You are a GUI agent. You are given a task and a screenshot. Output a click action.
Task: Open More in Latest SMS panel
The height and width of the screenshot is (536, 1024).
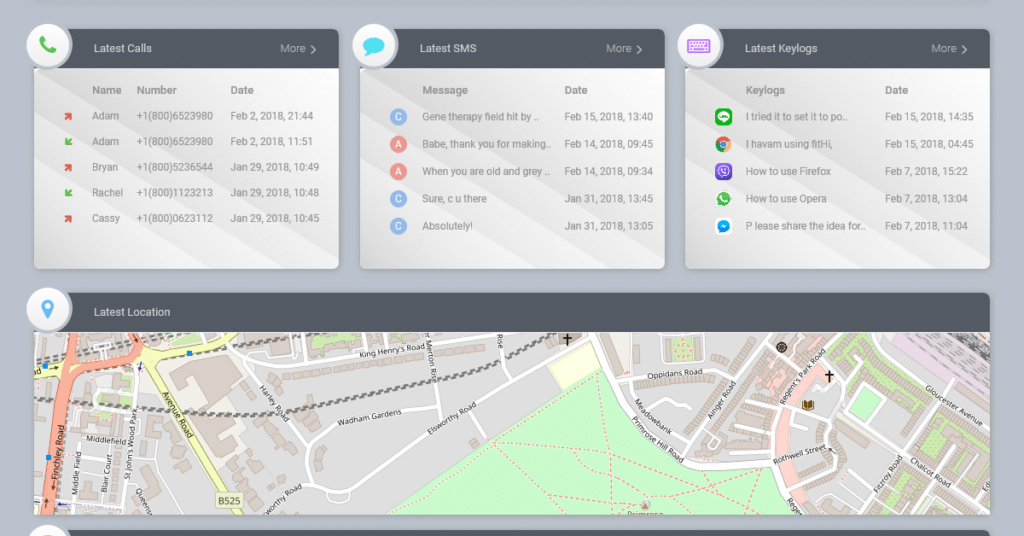[618, 48]
